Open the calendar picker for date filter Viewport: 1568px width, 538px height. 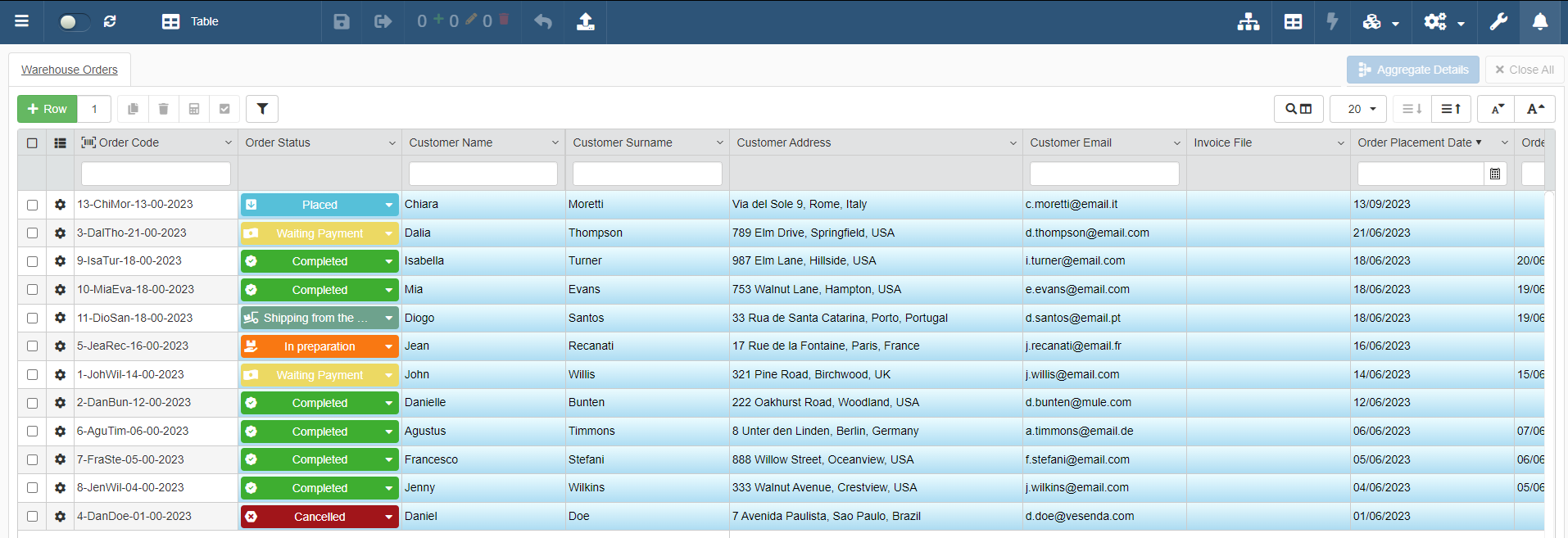coord(1495,174)
